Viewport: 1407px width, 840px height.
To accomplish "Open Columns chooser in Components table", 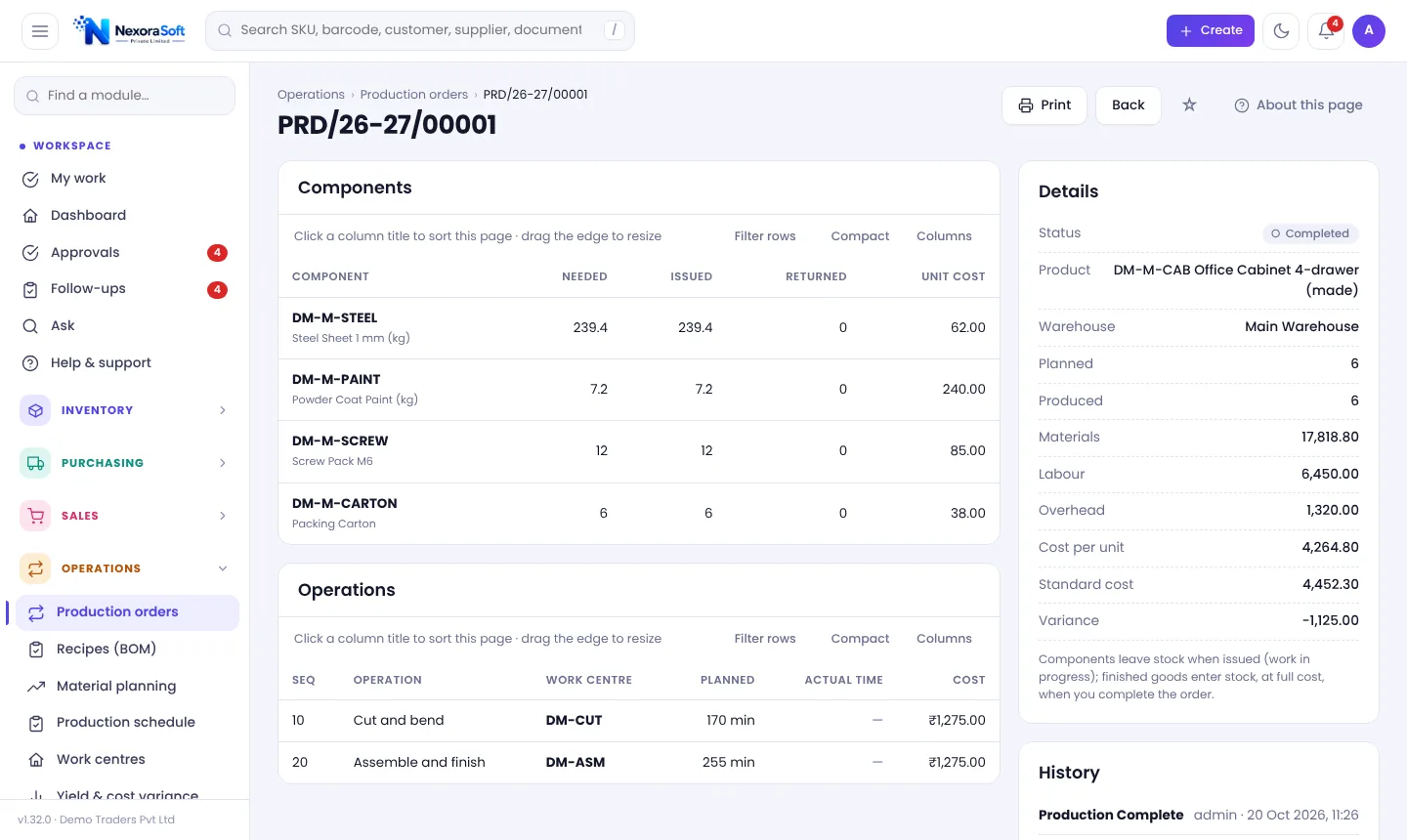I will [944, 236].
